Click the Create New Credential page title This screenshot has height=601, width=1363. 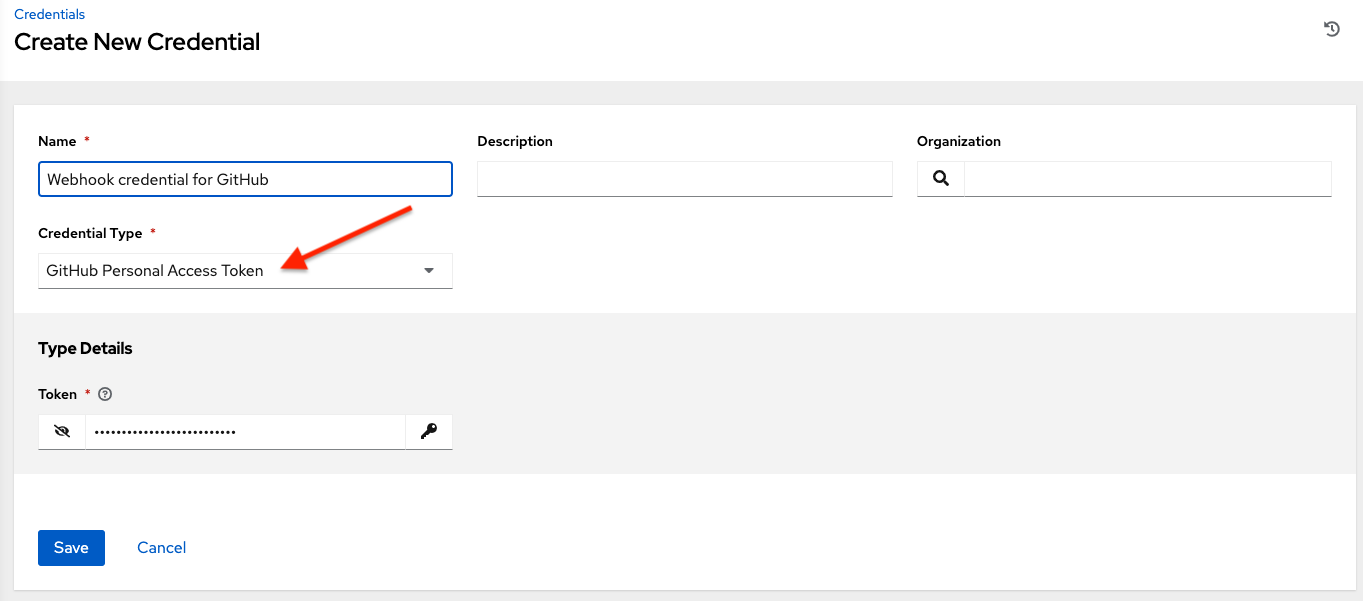click(137, 42)
